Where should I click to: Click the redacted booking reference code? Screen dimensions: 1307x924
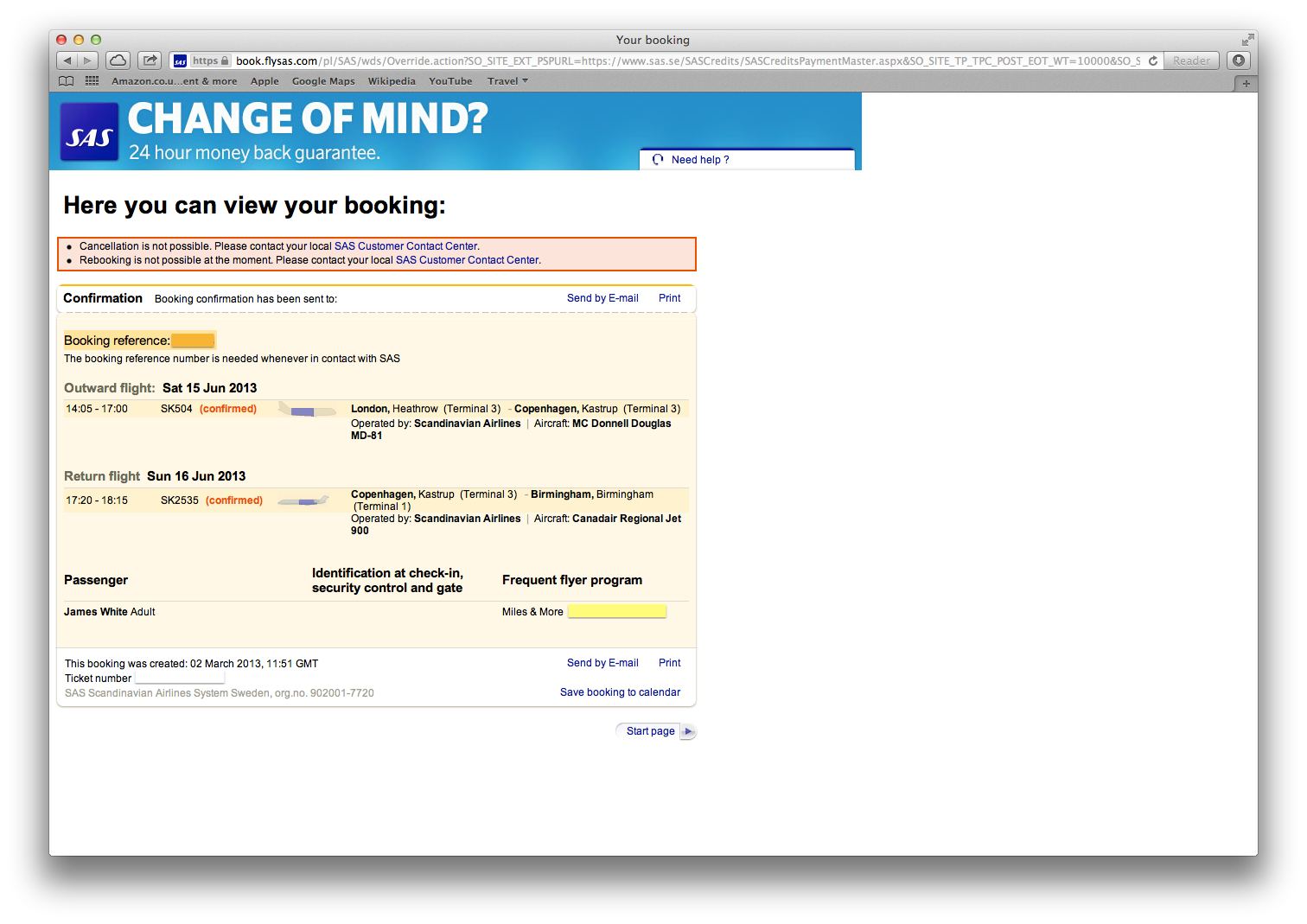point(193,341)
